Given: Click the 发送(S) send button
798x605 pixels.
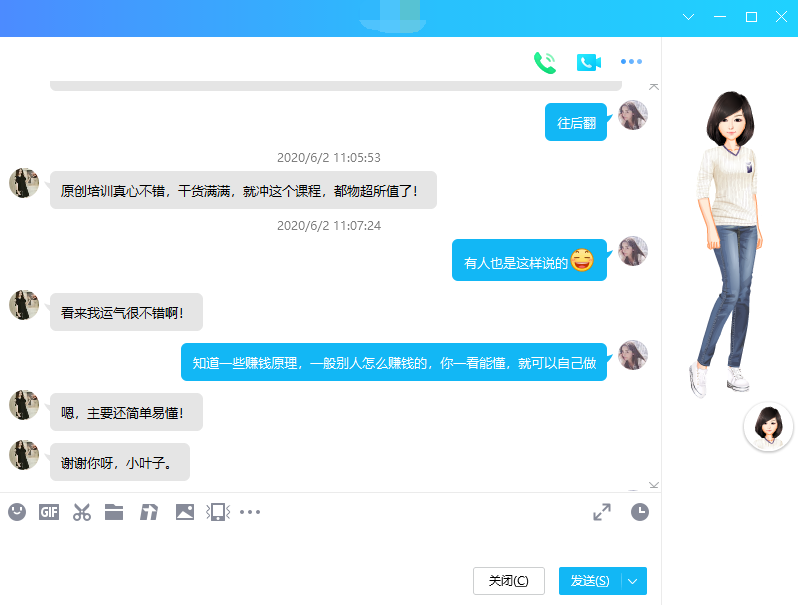Looking at the screenshot, I should [x=590, y=581].
